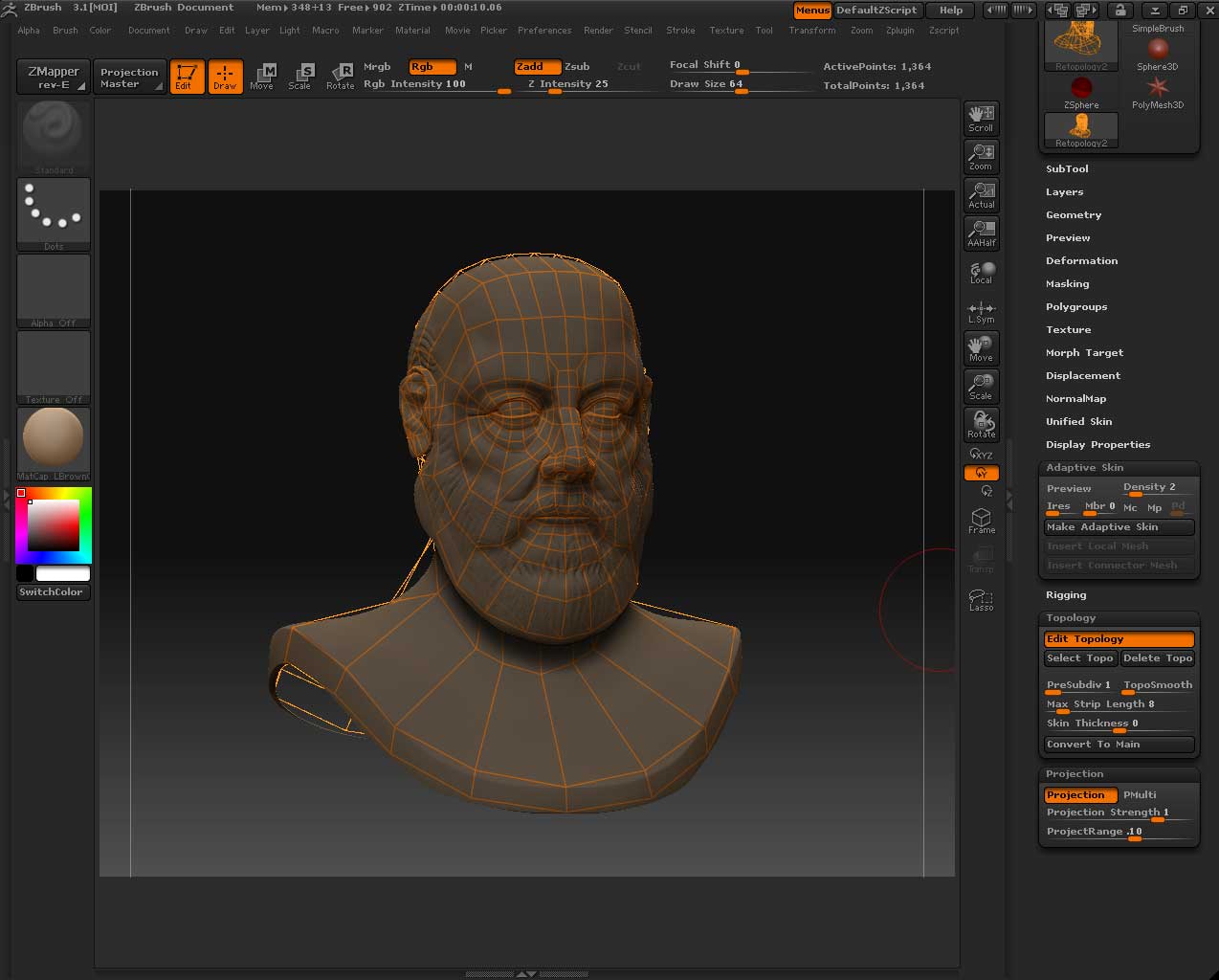Click the Delete Topo button

click(1158, 657)
